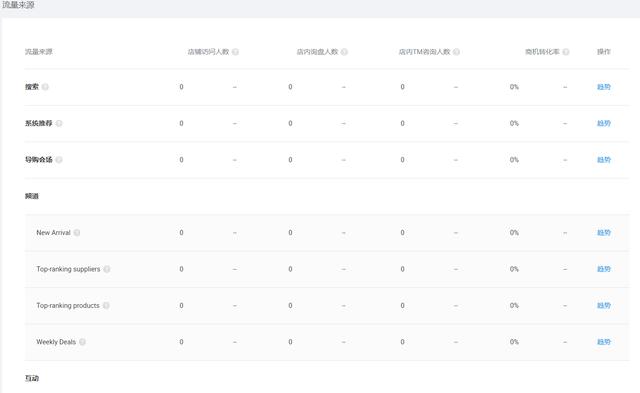Open the 趋势 link for the 导购会场 row
The image size is (640, 393).
604,160
